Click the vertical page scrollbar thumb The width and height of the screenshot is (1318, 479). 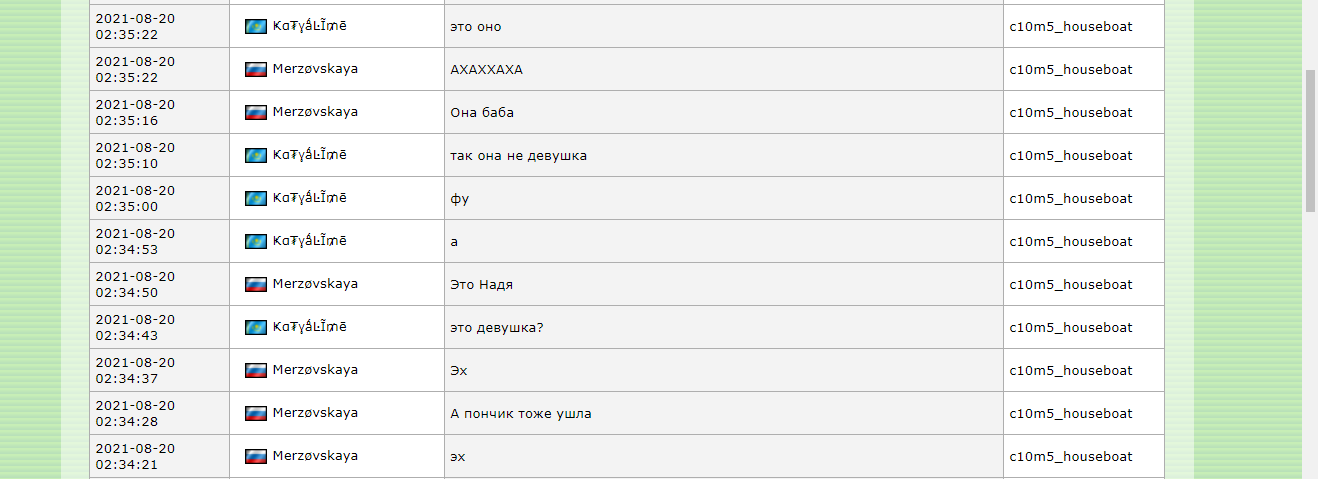pos(1310,140)
